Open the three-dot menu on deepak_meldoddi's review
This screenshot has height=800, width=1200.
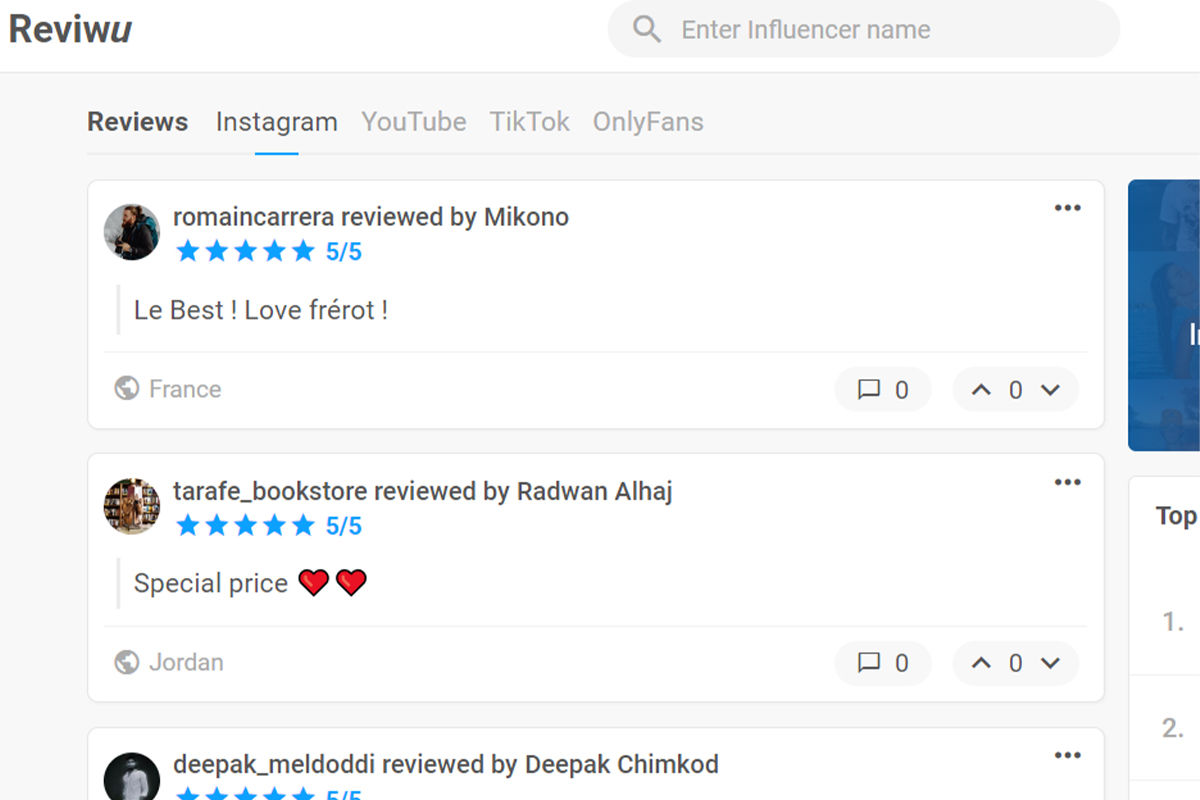pyautogui.click(x=1067, y=754)
